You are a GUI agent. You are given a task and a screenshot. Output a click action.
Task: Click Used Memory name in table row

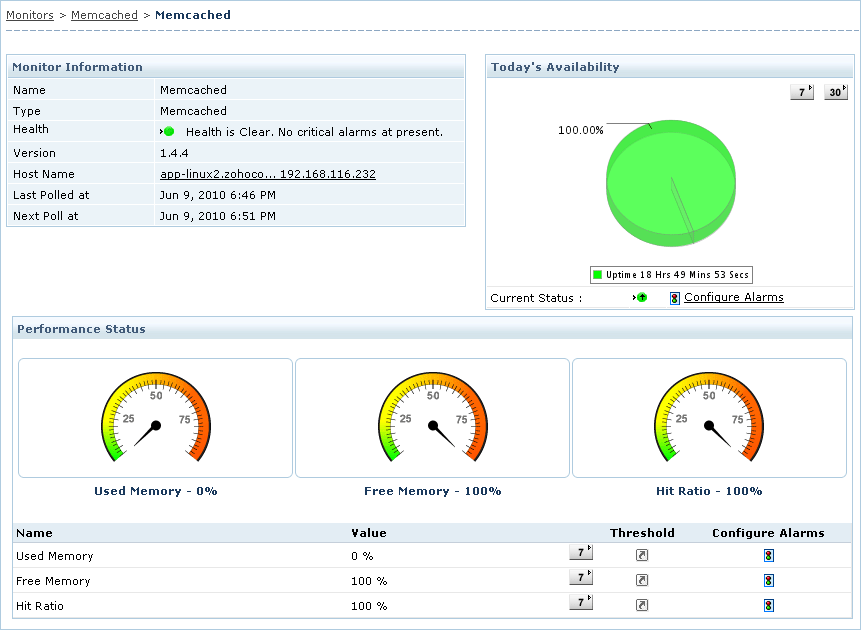pos(54,556)
